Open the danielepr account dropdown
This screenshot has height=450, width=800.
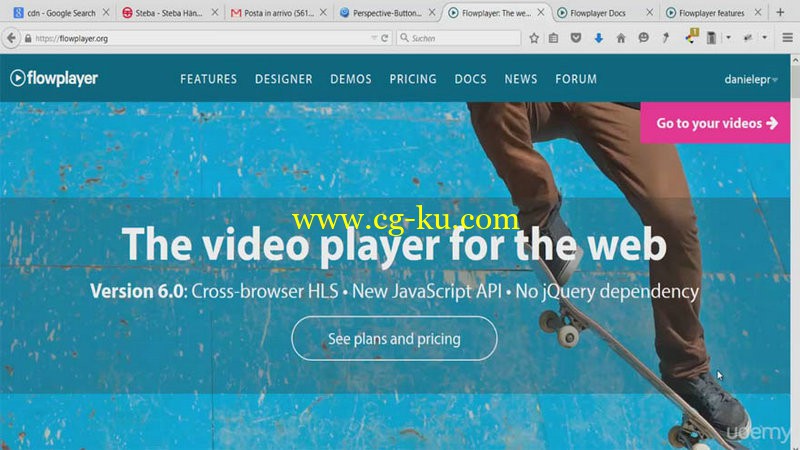pyautogui.click(x=751, y=80)
